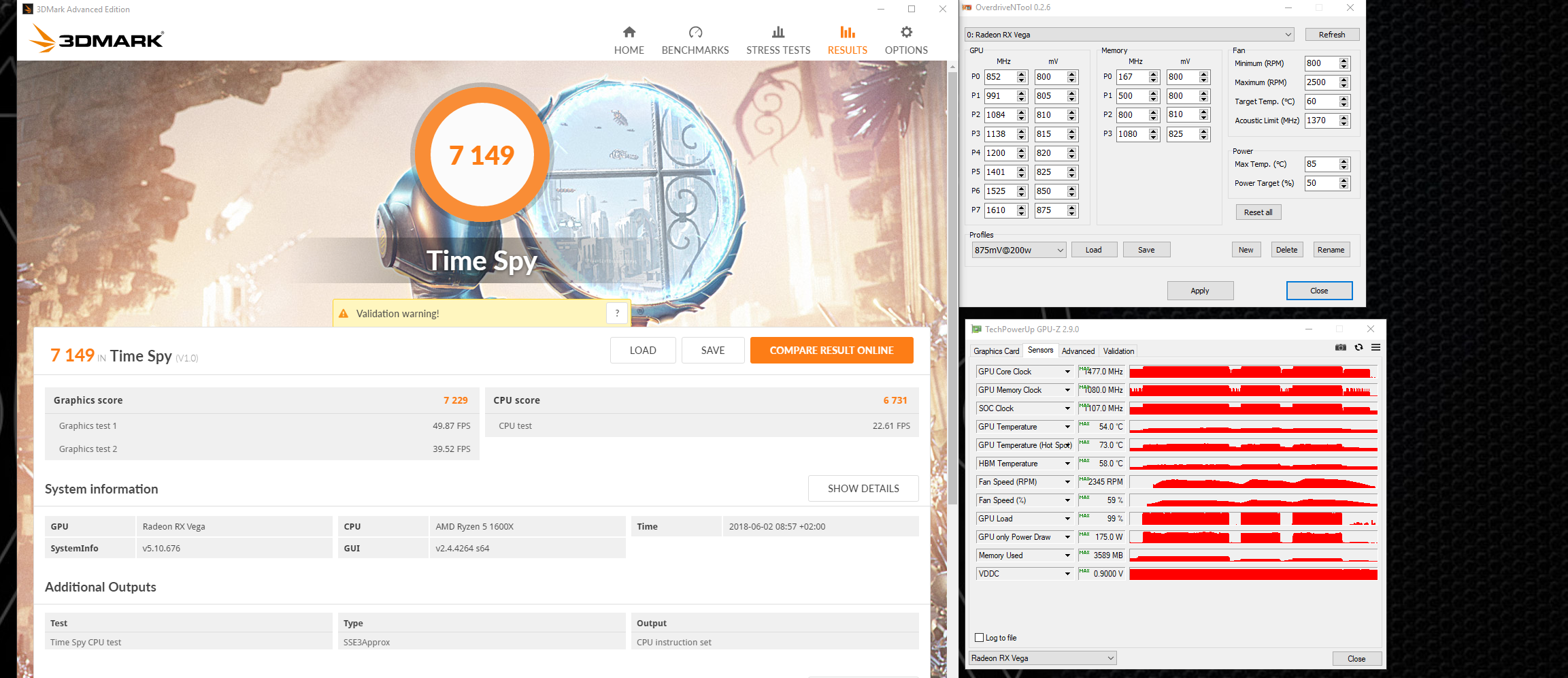The image size is (1568, 678).
Task: Click the GPU Load sensor graph
Action: (x=1253, y=519)
